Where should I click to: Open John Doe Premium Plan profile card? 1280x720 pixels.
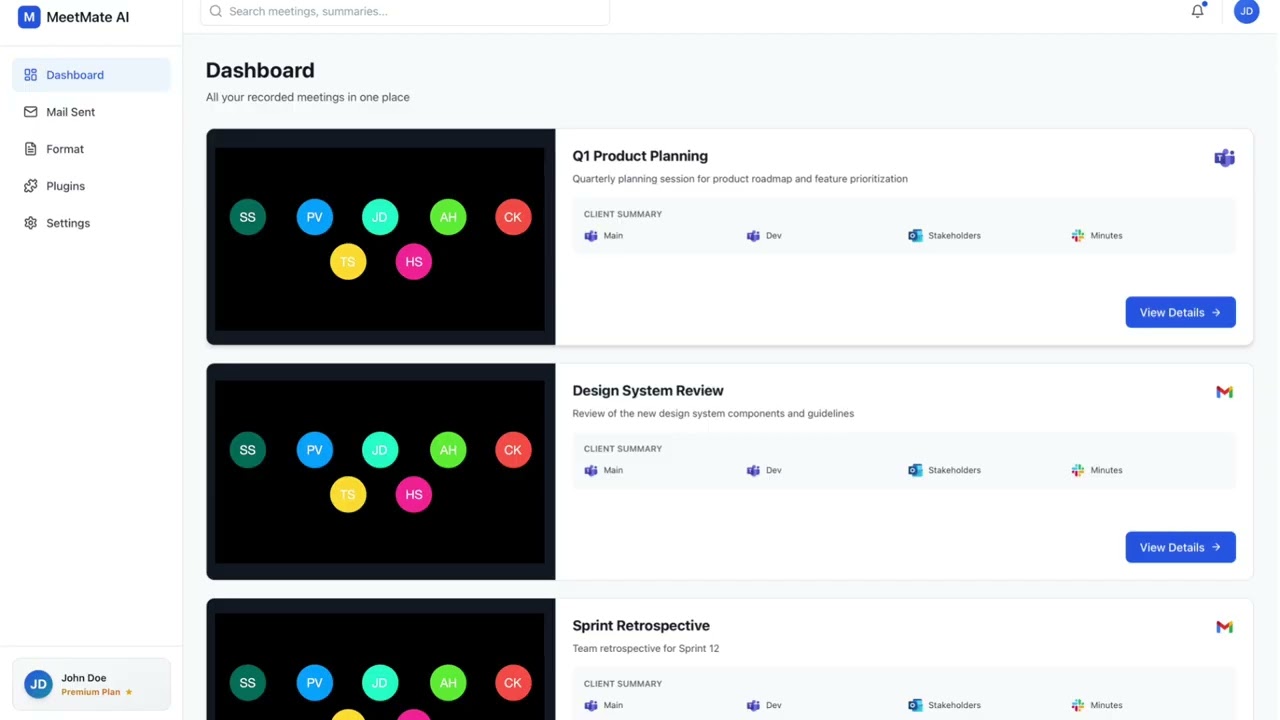tap(91, 684)
